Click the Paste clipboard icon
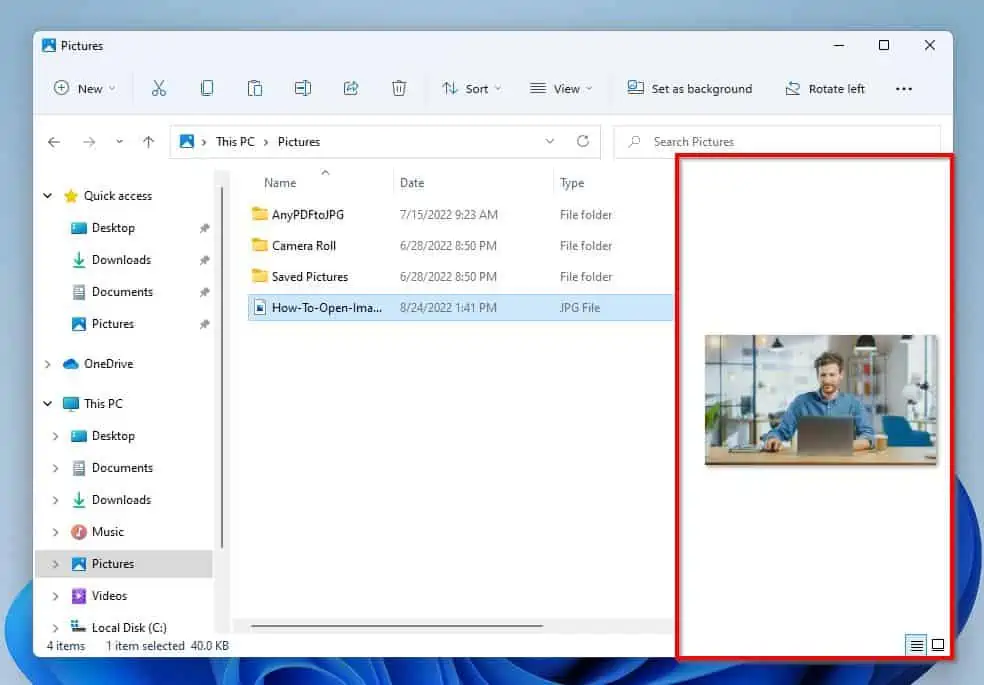Image resolution: width=984 pixels, height=685 pixels. coord(255,88)
